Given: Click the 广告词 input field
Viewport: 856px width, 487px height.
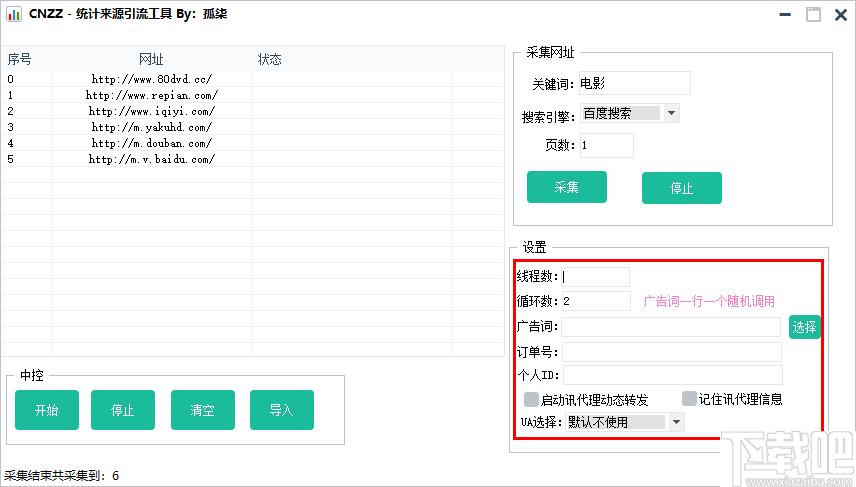Looking at the screenshot, I should click(x=671, y=327).
